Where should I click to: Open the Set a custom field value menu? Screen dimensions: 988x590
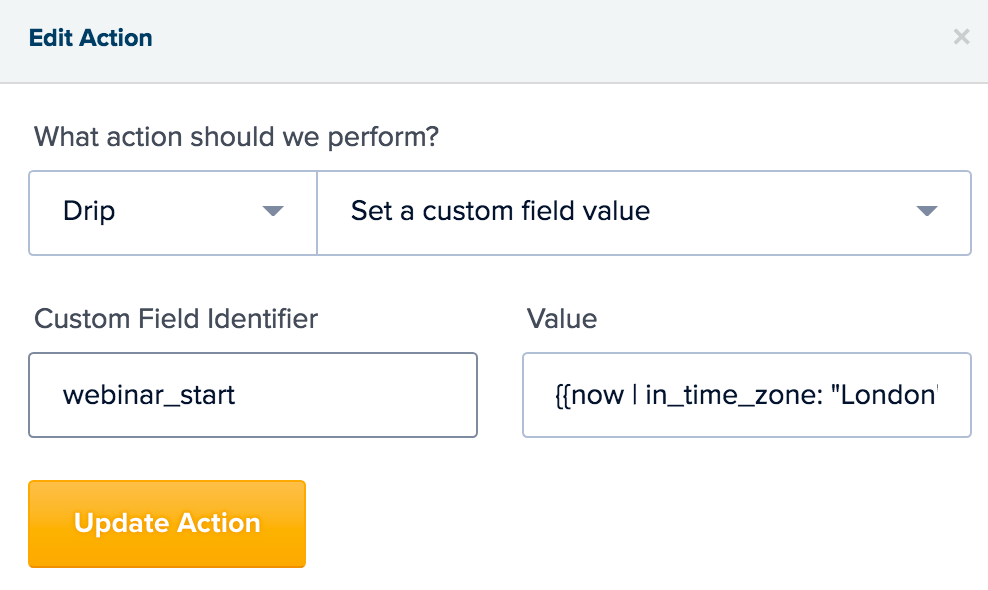pyautogui.click(x=644, y=213)
